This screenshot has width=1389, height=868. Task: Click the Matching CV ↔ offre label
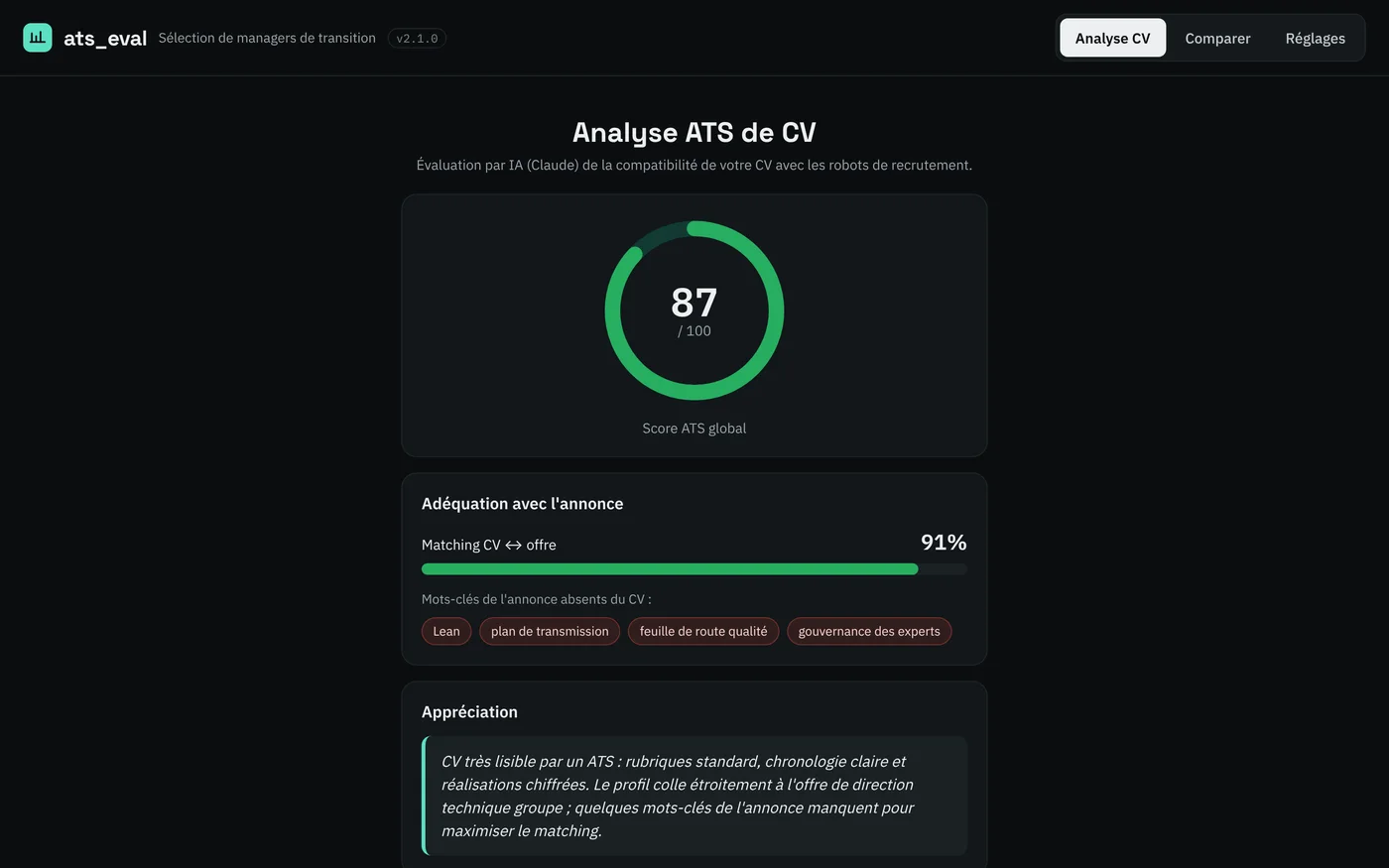click(x=488, y=545)
